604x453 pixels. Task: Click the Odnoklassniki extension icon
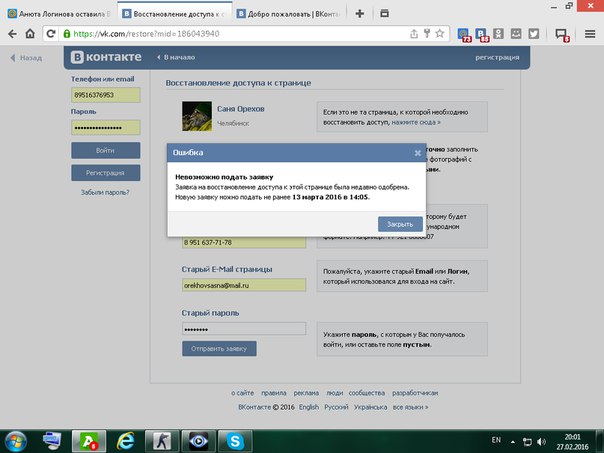click(498, 34)
